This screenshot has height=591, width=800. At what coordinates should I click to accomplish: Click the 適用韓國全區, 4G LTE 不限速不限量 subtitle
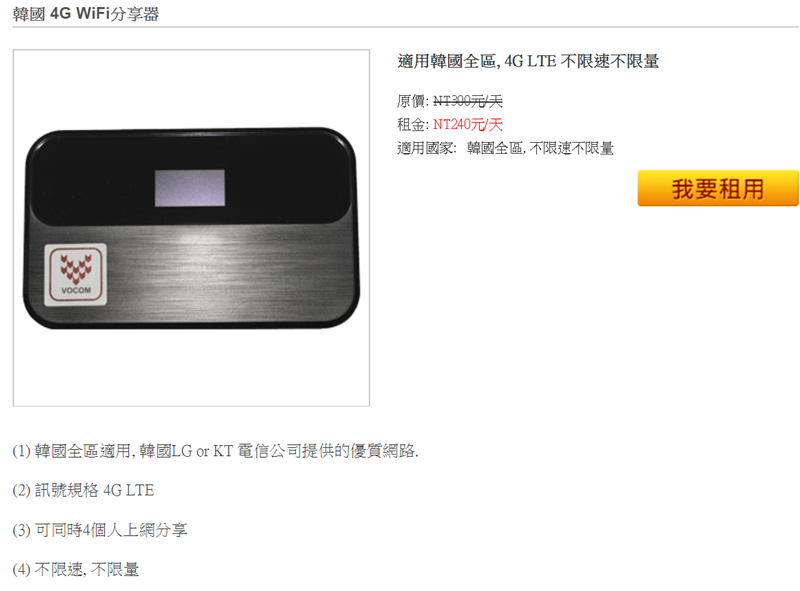[528, 61]
